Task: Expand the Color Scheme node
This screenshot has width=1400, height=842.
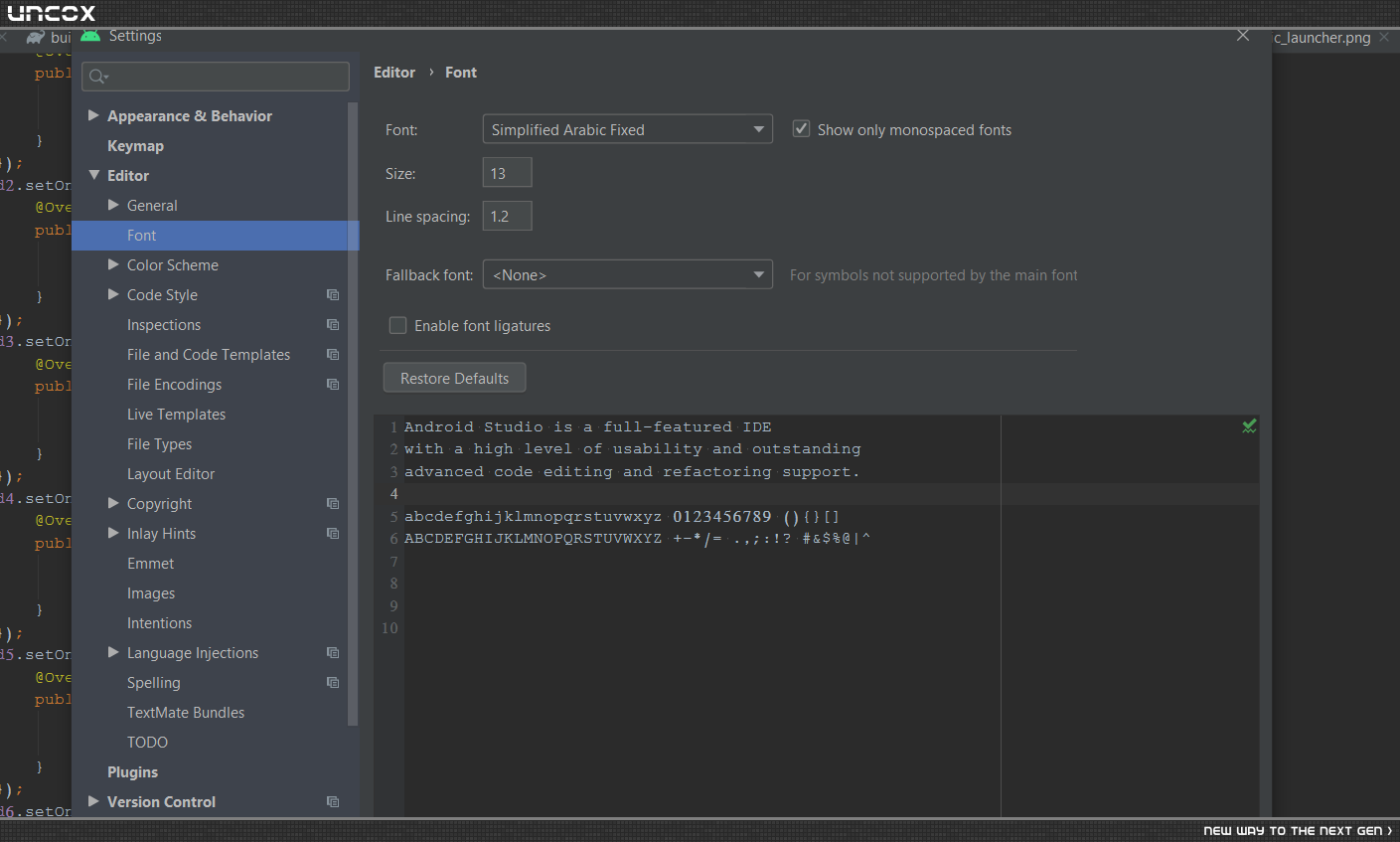Action: pos(113,264)
